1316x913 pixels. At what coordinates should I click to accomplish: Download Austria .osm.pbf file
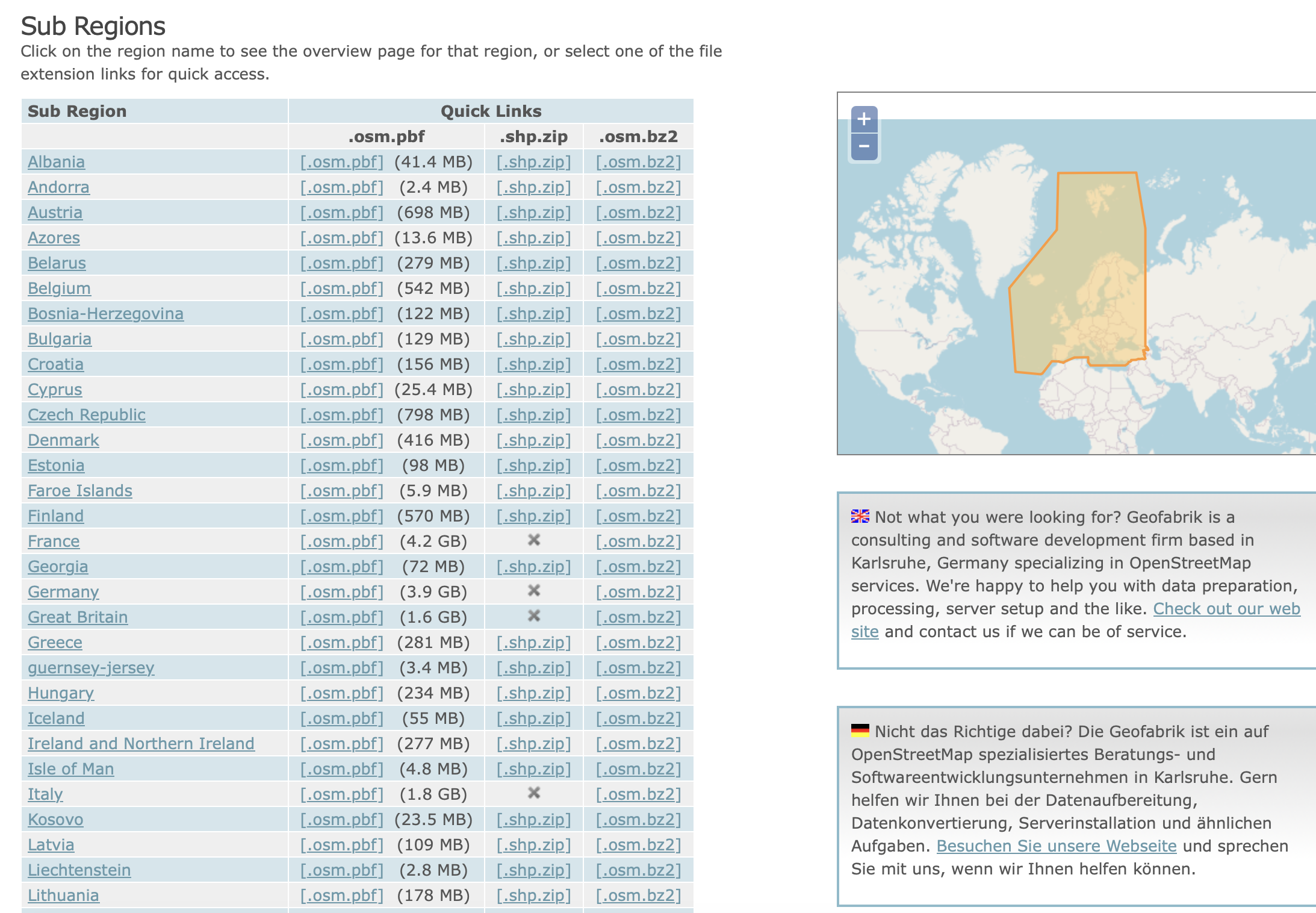click(x=341, y=213)
